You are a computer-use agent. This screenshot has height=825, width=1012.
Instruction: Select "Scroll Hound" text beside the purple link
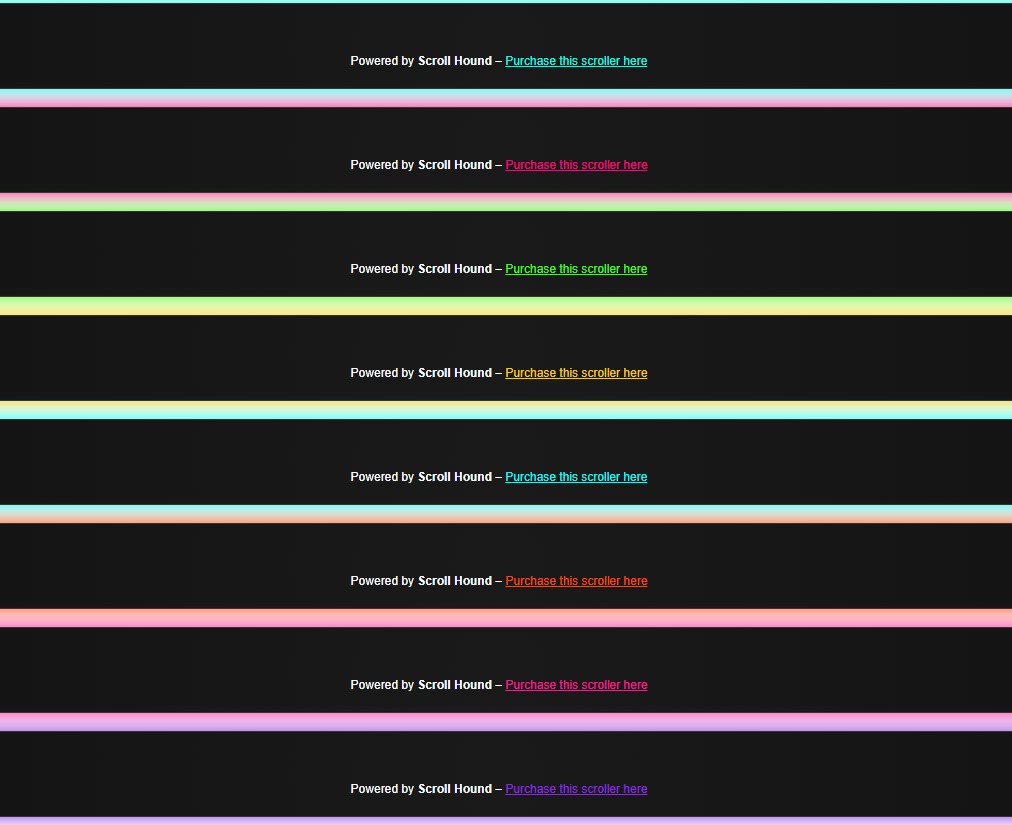455,789
